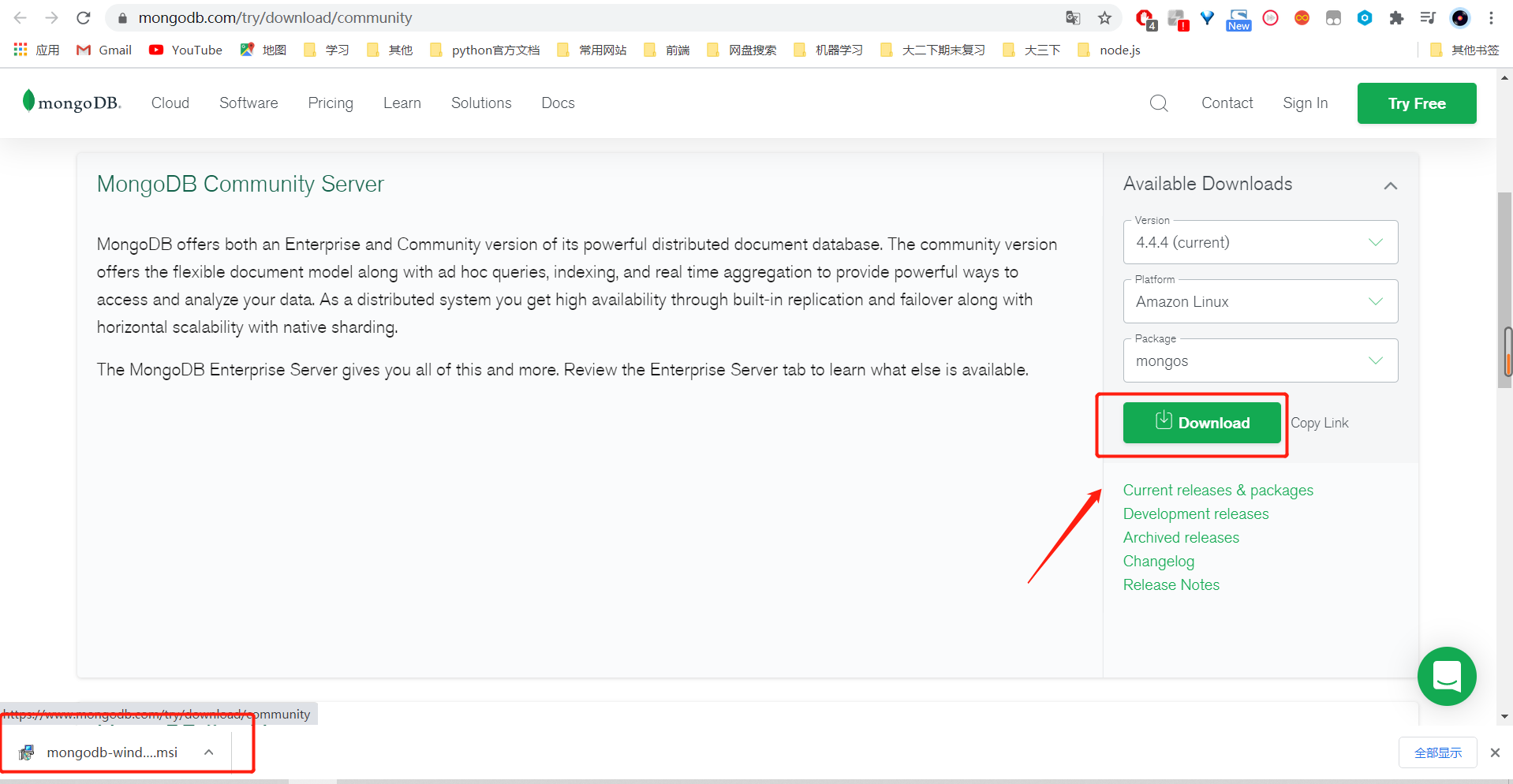Image resolution: width=1513 pixels, height=784 pixels.
Task: Open the 地图 maps bookmark
Action: click(x=263, y=50)
